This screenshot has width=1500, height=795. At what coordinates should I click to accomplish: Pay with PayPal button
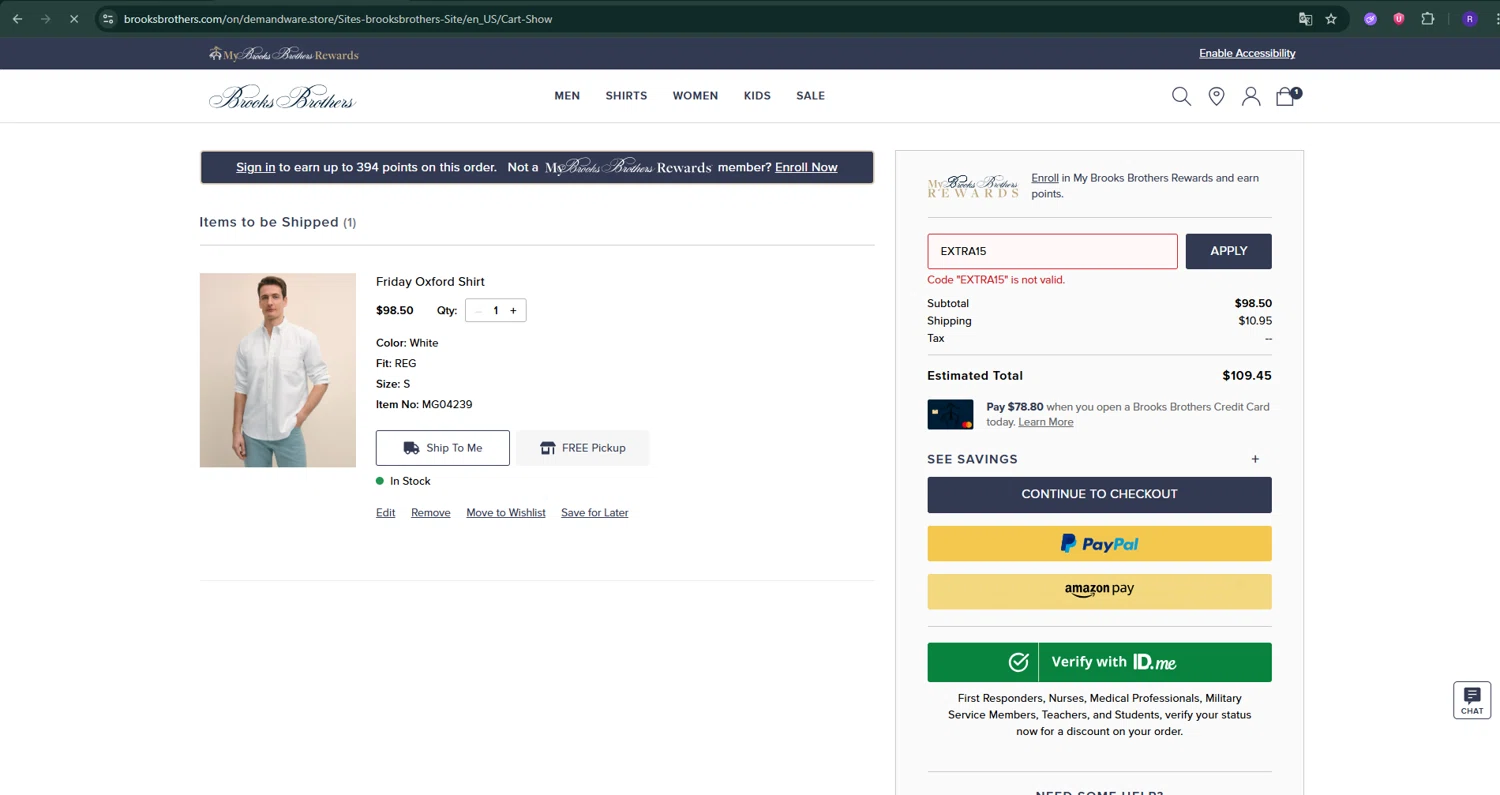point(1099,544)
